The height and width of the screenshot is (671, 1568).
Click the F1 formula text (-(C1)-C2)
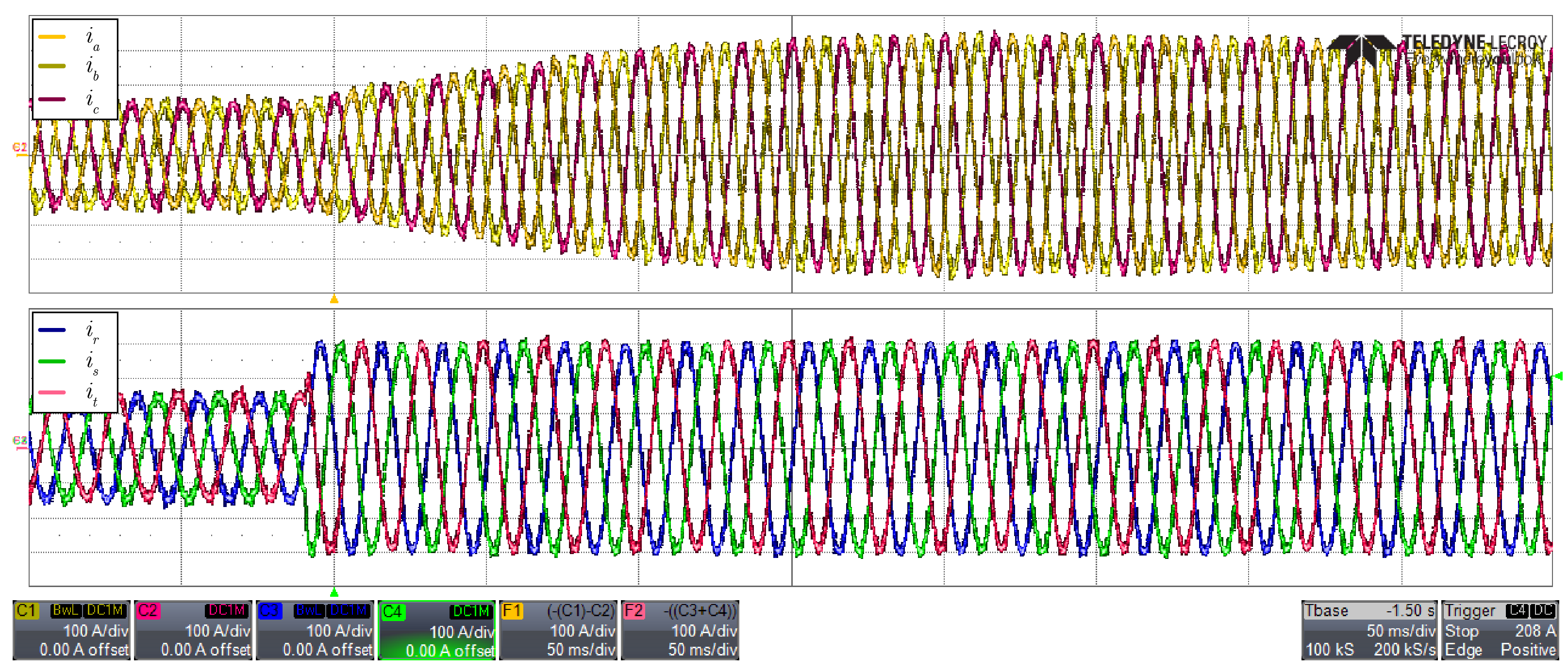581,611
